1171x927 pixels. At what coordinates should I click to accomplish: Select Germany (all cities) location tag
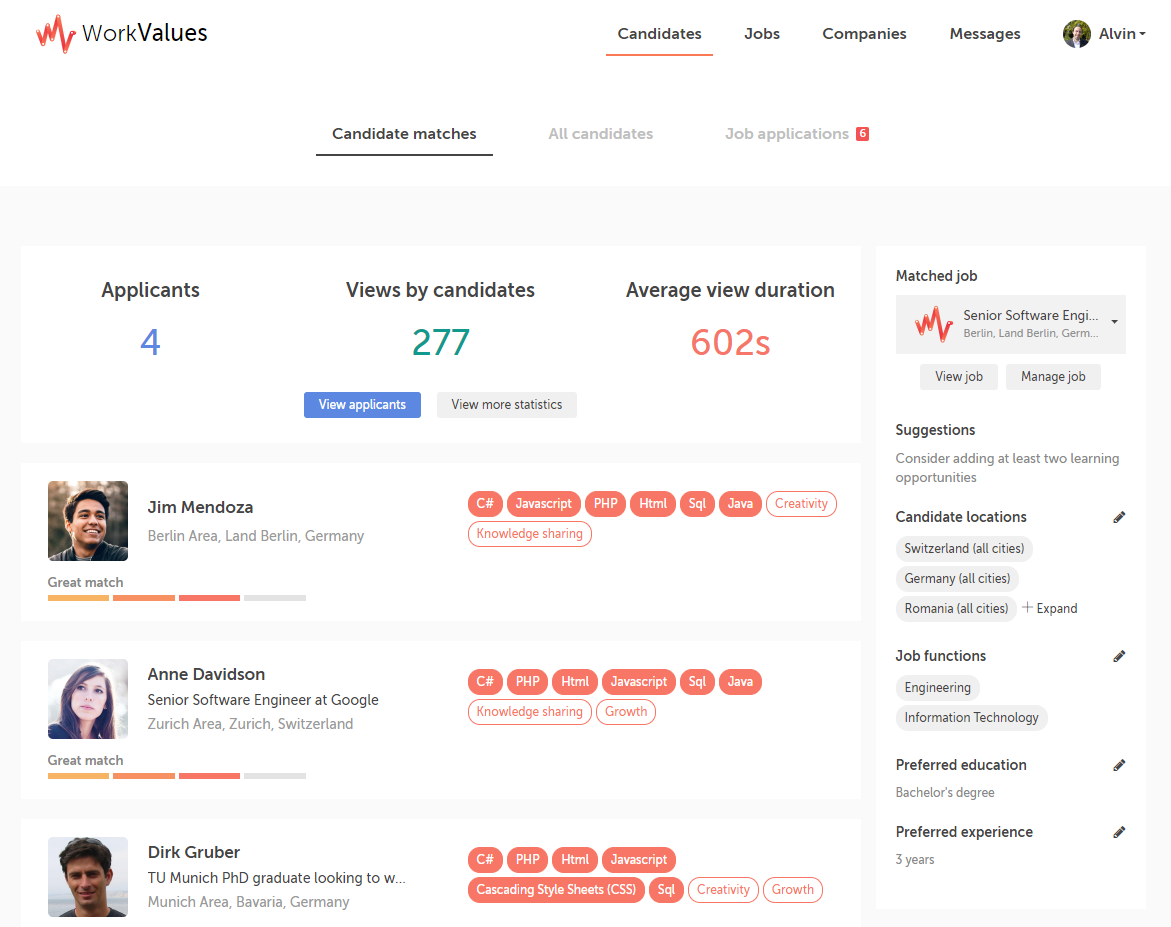click(x=957, y=578)
